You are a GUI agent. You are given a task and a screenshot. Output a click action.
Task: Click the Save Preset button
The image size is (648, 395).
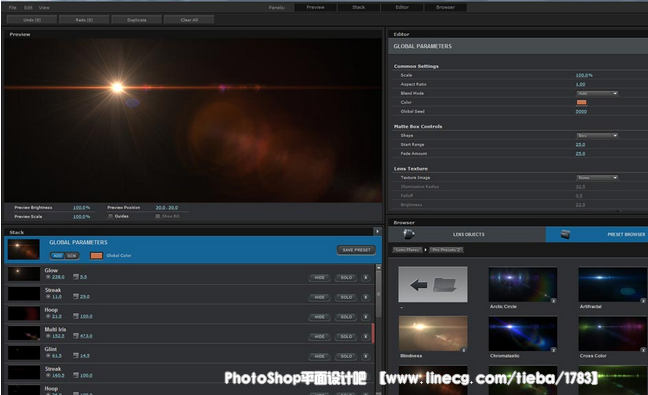[x=356, y=250]
